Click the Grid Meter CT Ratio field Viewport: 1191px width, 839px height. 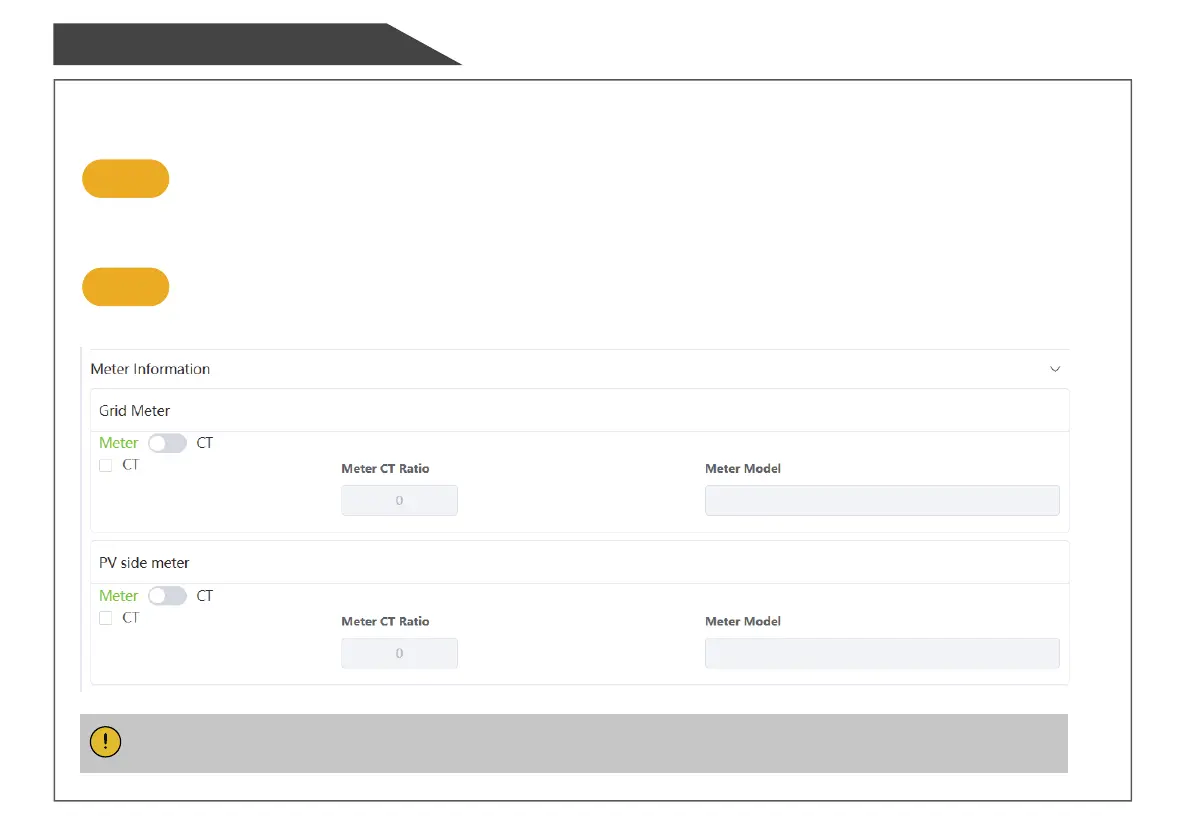point(400,500)
